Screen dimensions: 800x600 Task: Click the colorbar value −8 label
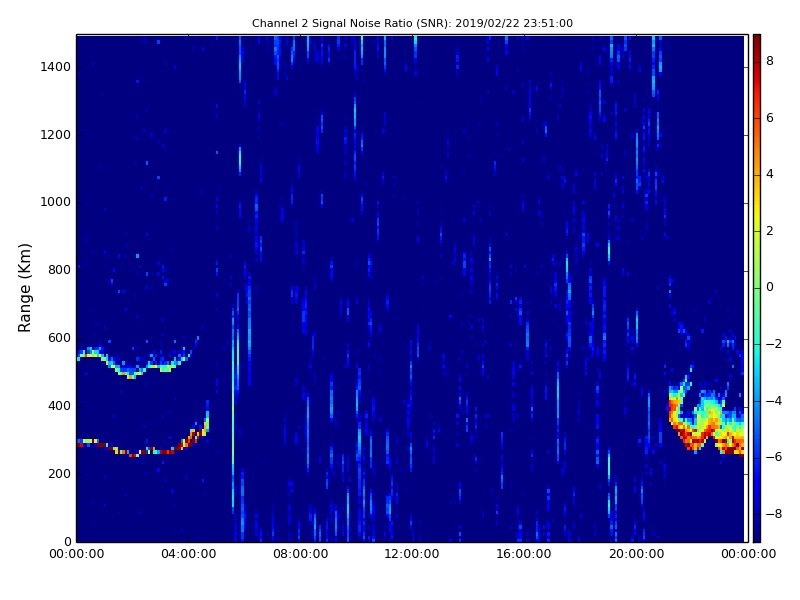[x=774, y=514]
